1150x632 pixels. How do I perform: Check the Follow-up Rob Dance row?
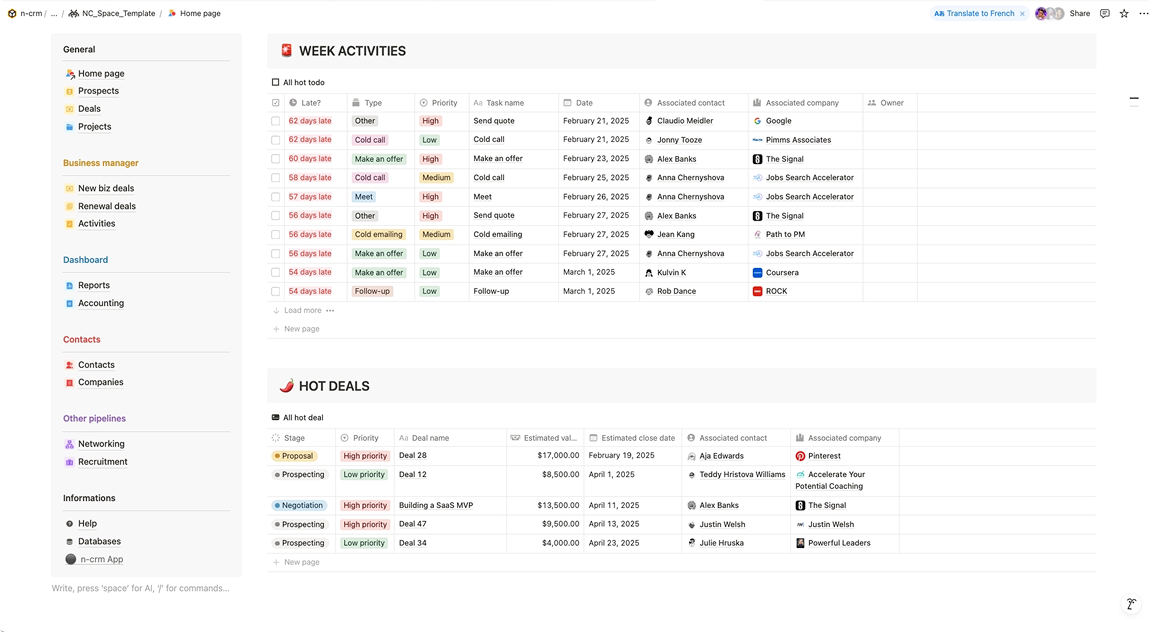[x=276, y=291]
